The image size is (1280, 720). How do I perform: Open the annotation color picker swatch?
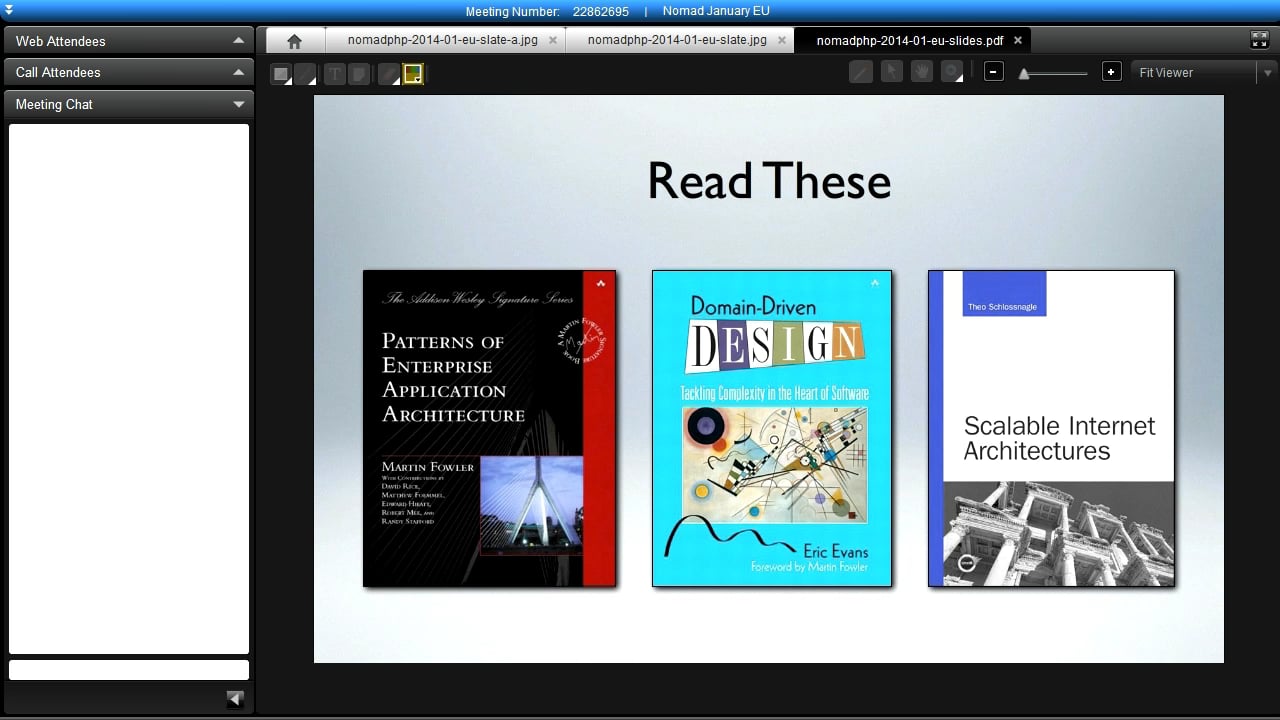coord(413,74)
